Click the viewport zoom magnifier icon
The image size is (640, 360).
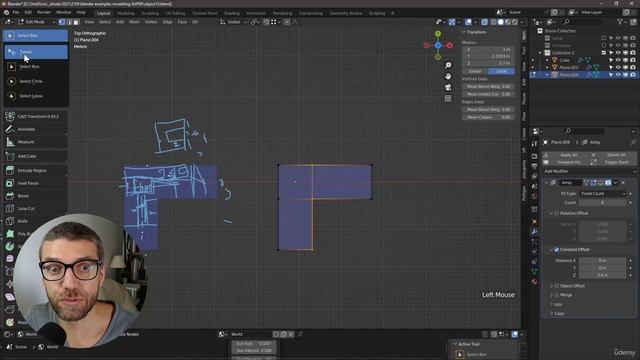click(x=448, y=65)
